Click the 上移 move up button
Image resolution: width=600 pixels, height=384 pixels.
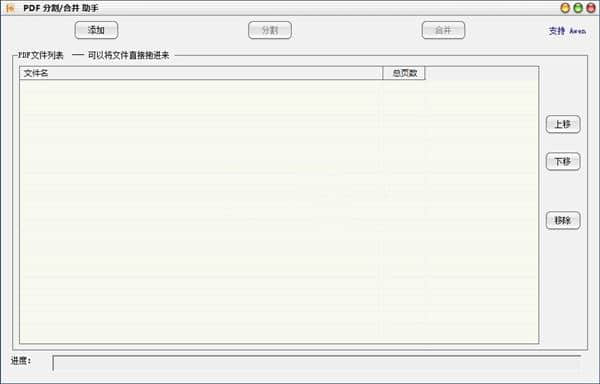coord(563,124)
